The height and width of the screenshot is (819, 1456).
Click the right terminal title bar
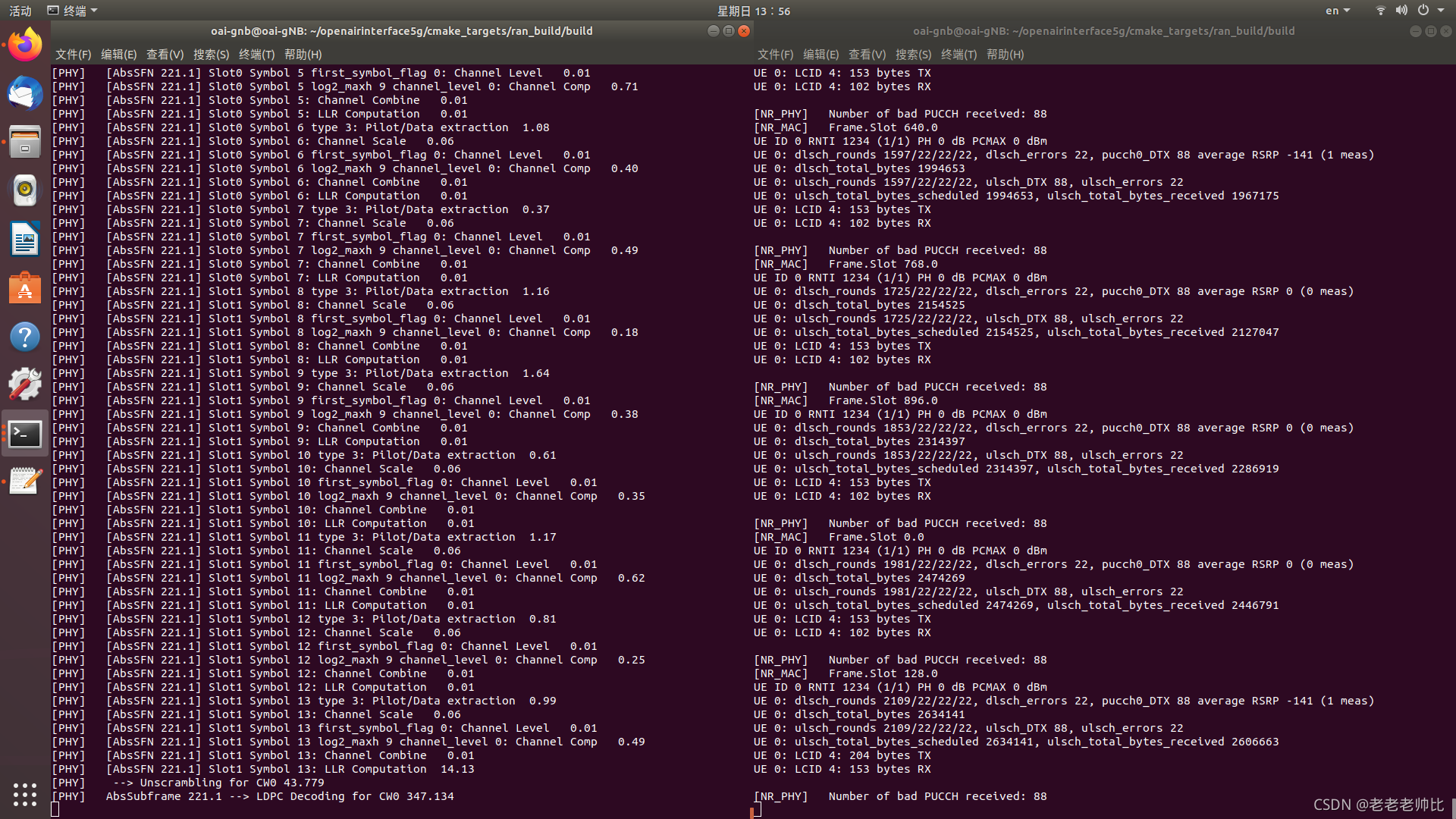point(1103,31)
